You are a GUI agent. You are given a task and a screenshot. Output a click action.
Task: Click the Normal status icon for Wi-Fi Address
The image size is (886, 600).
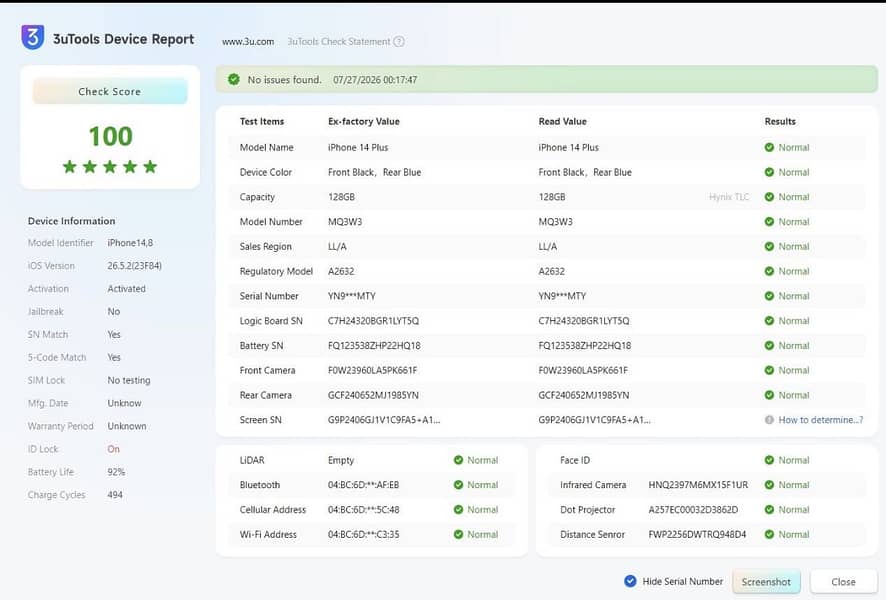pos(458,534)
